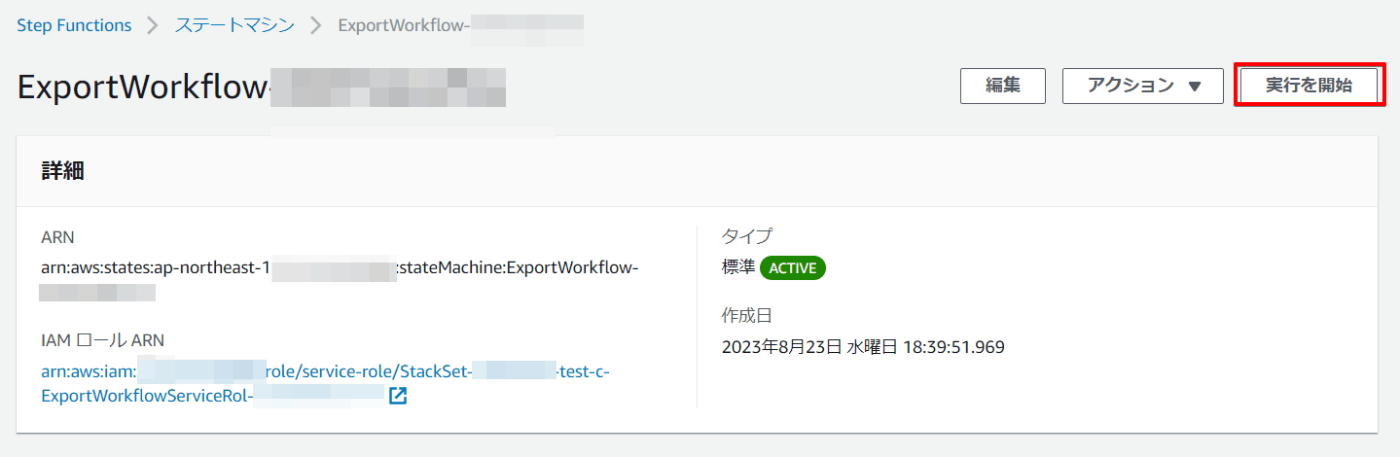Screen dimensions: 1400x457
Task: Click the 実行を開始 button
Action: 1309,86
